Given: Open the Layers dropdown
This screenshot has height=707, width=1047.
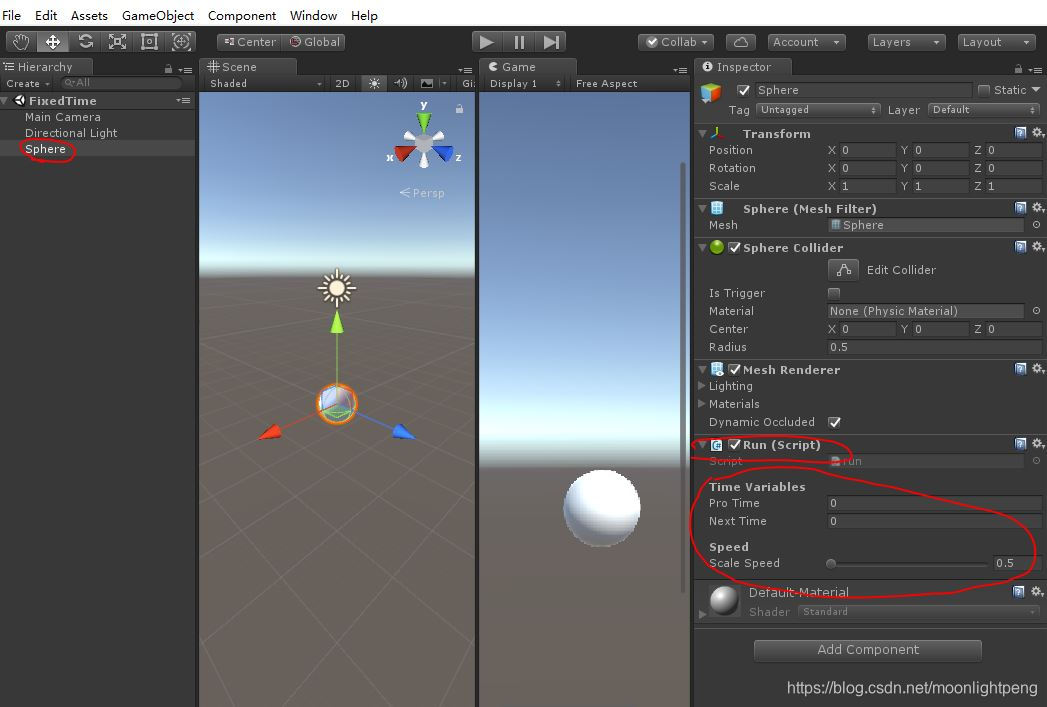Looking at the screenshot, I should [x=907, y=42].
